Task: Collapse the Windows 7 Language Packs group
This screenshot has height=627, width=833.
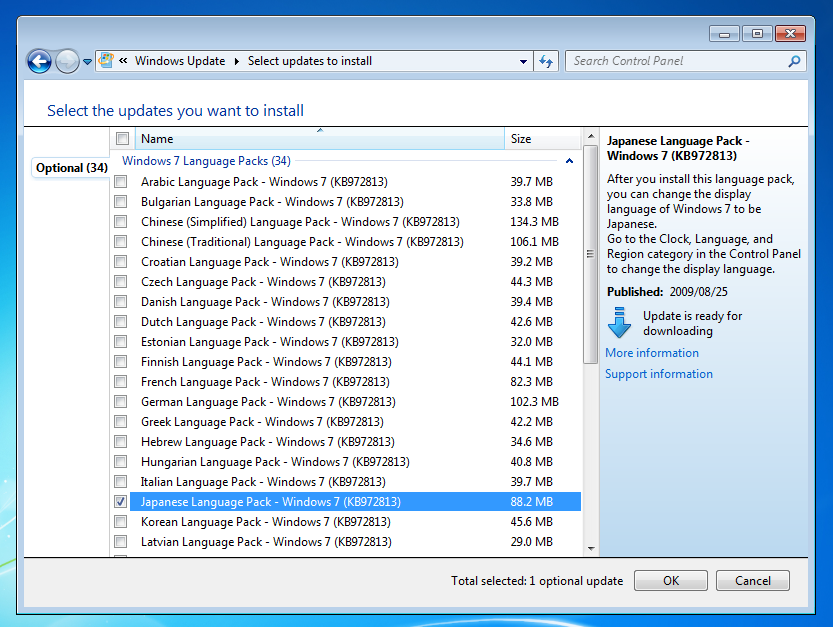Action: [569, 160]
